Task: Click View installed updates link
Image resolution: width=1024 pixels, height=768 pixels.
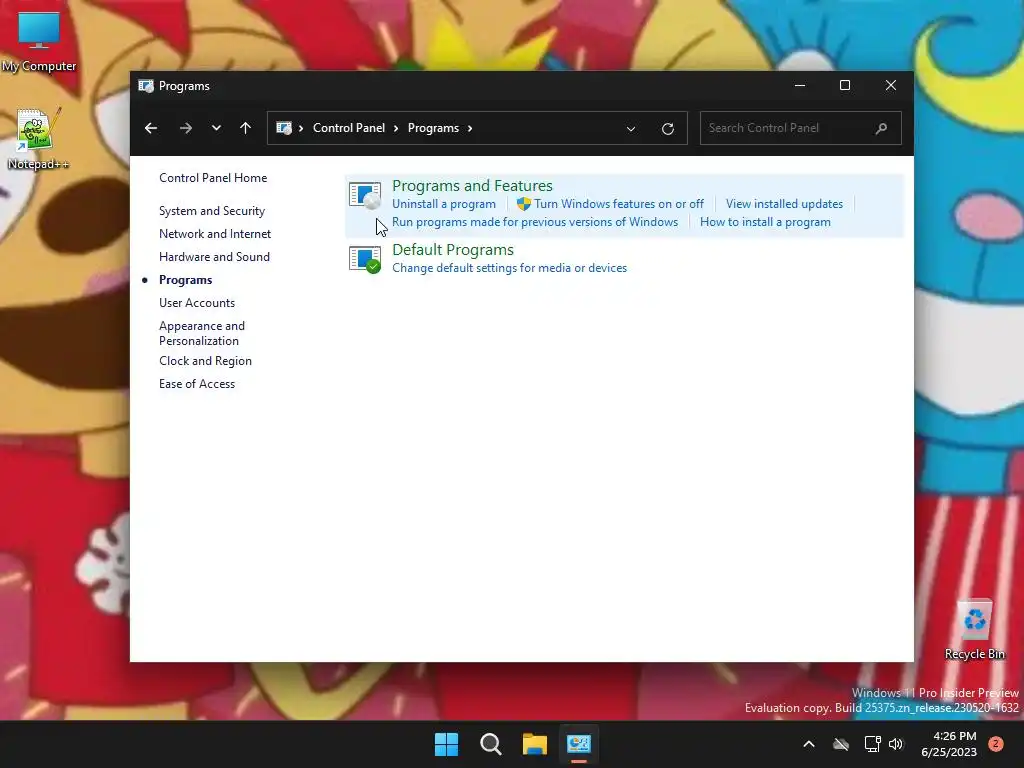Action: point(784,204)
